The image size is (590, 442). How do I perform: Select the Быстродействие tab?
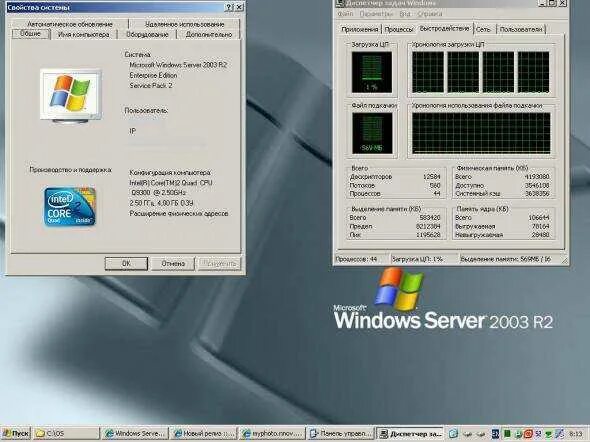tap(444, 28)
